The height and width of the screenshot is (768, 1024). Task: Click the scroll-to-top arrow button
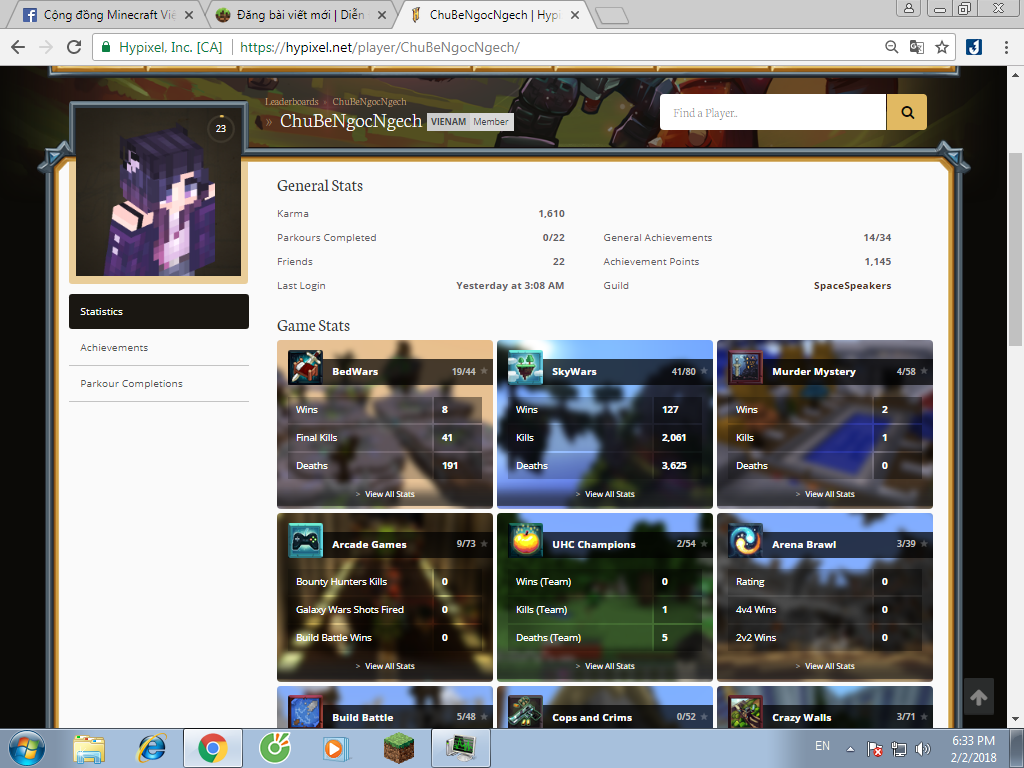(978, 697)
